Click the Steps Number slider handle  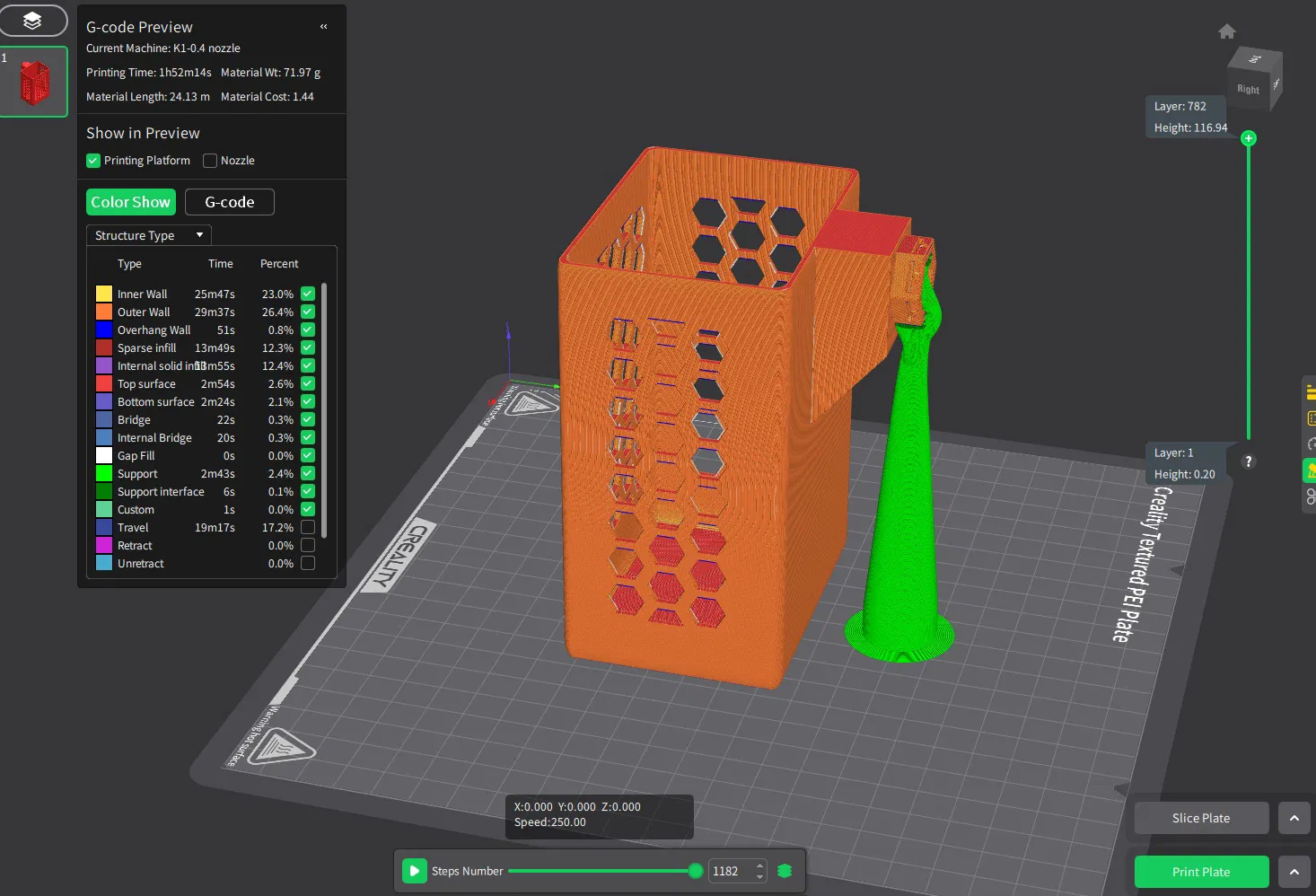[695, 871]
